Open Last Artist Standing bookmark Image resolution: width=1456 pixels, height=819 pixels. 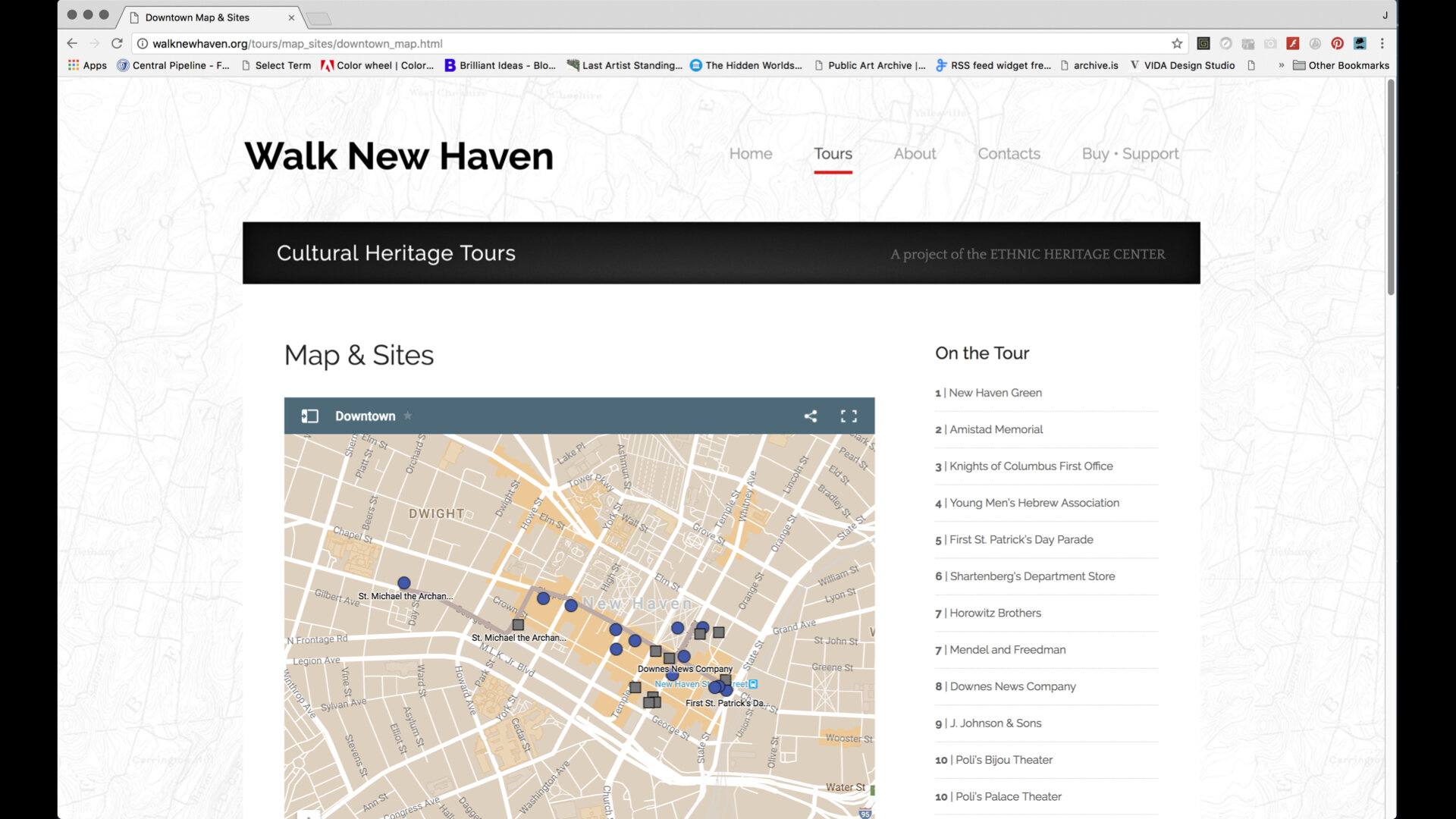[x=625, y=65]
